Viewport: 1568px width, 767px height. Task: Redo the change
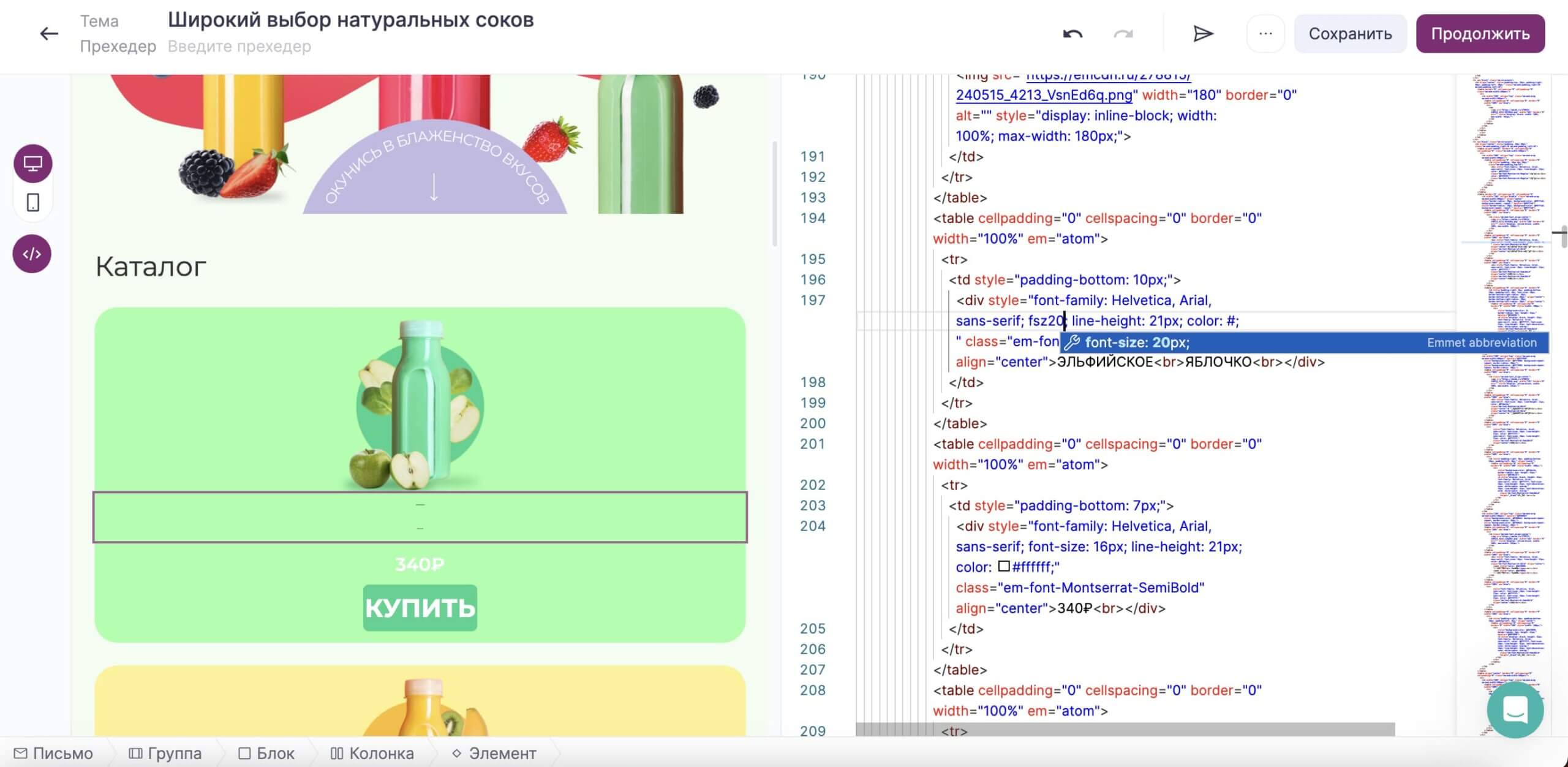(1123, 34)
